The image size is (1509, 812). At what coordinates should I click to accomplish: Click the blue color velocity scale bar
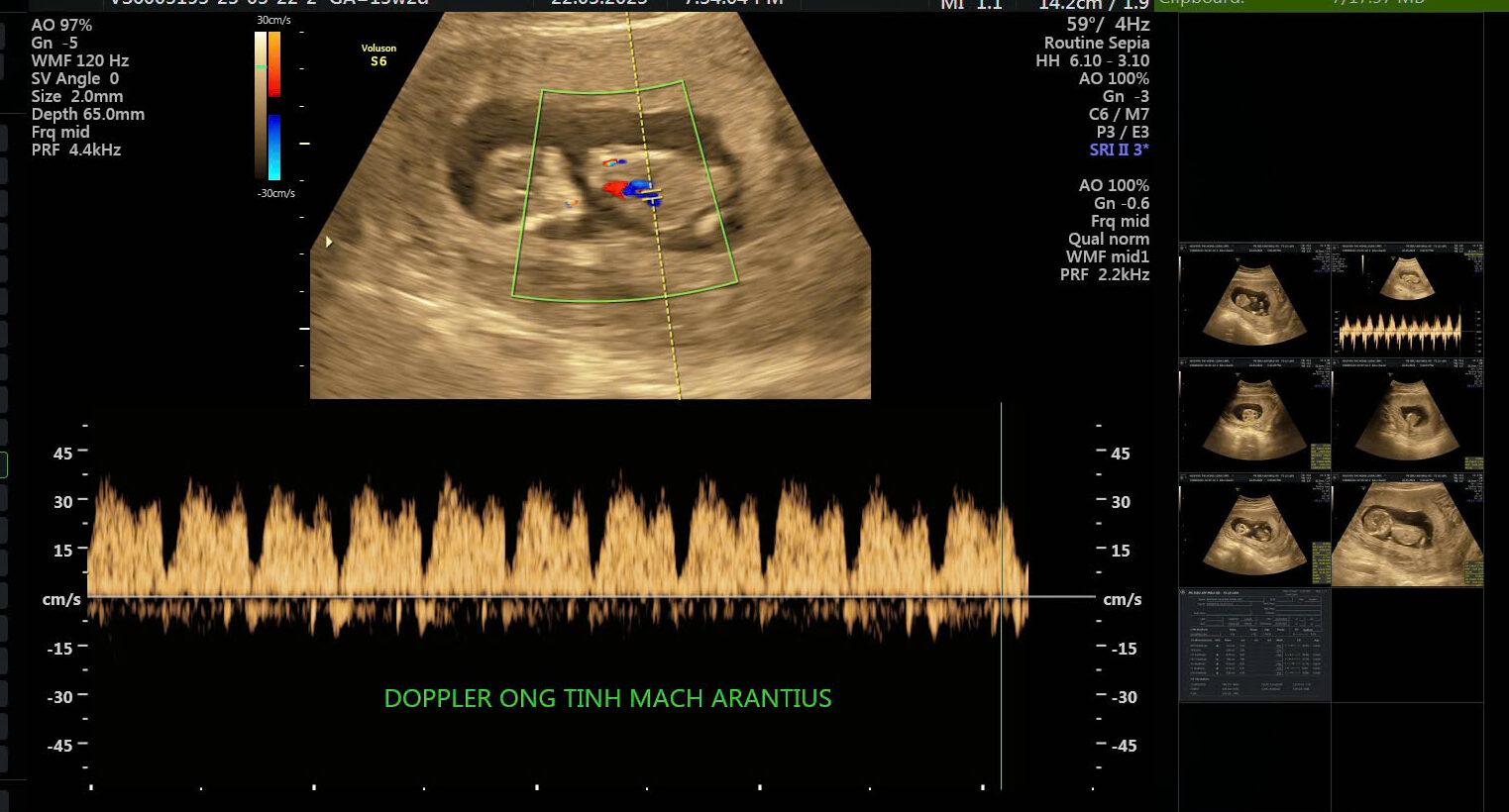[274, 147]
